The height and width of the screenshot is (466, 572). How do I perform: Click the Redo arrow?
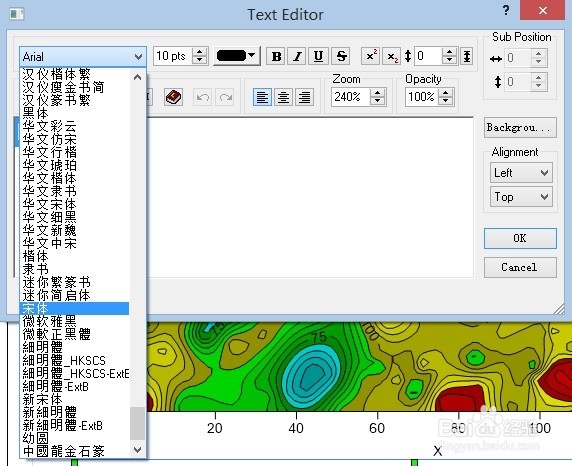point(225,97)
